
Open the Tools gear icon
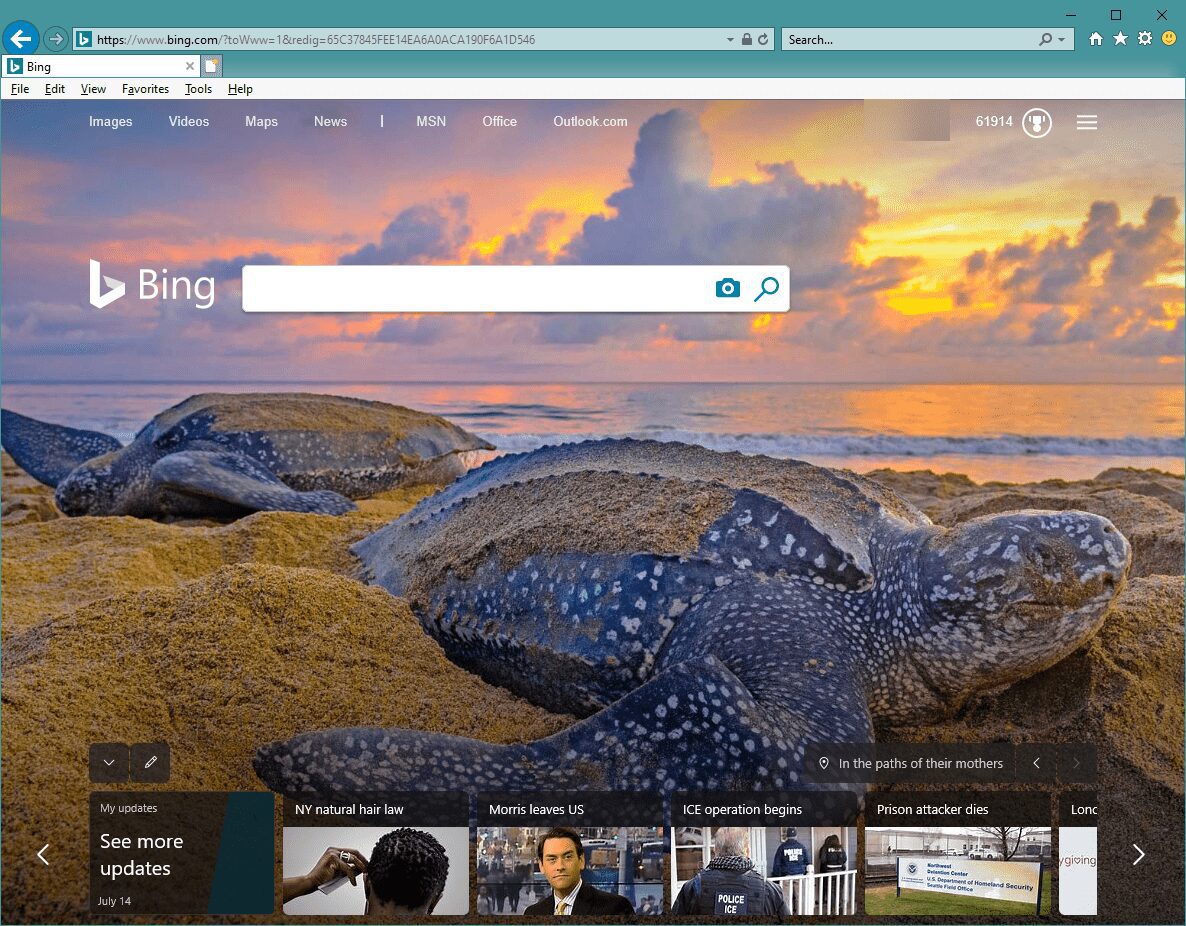(x=1144, y=39)
